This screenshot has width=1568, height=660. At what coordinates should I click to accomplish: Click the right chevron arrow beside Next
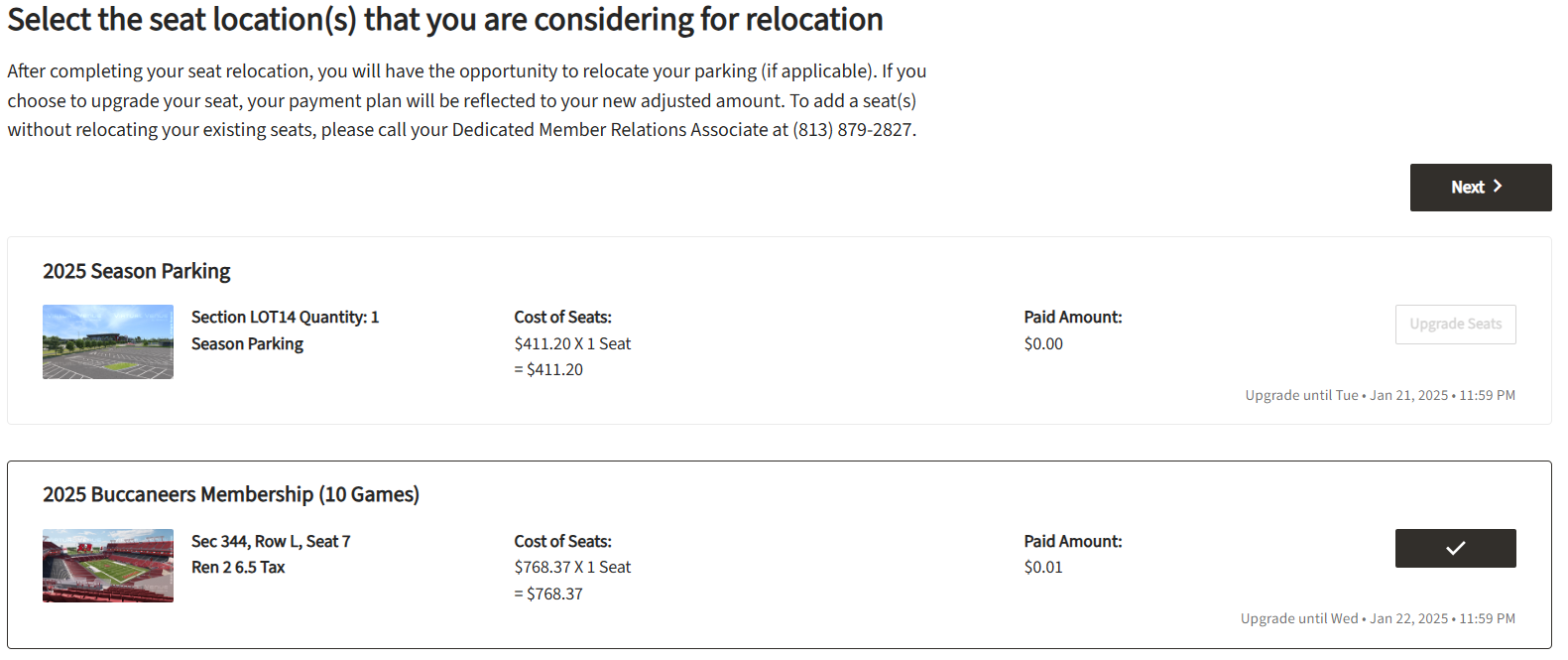[1498, 187]
